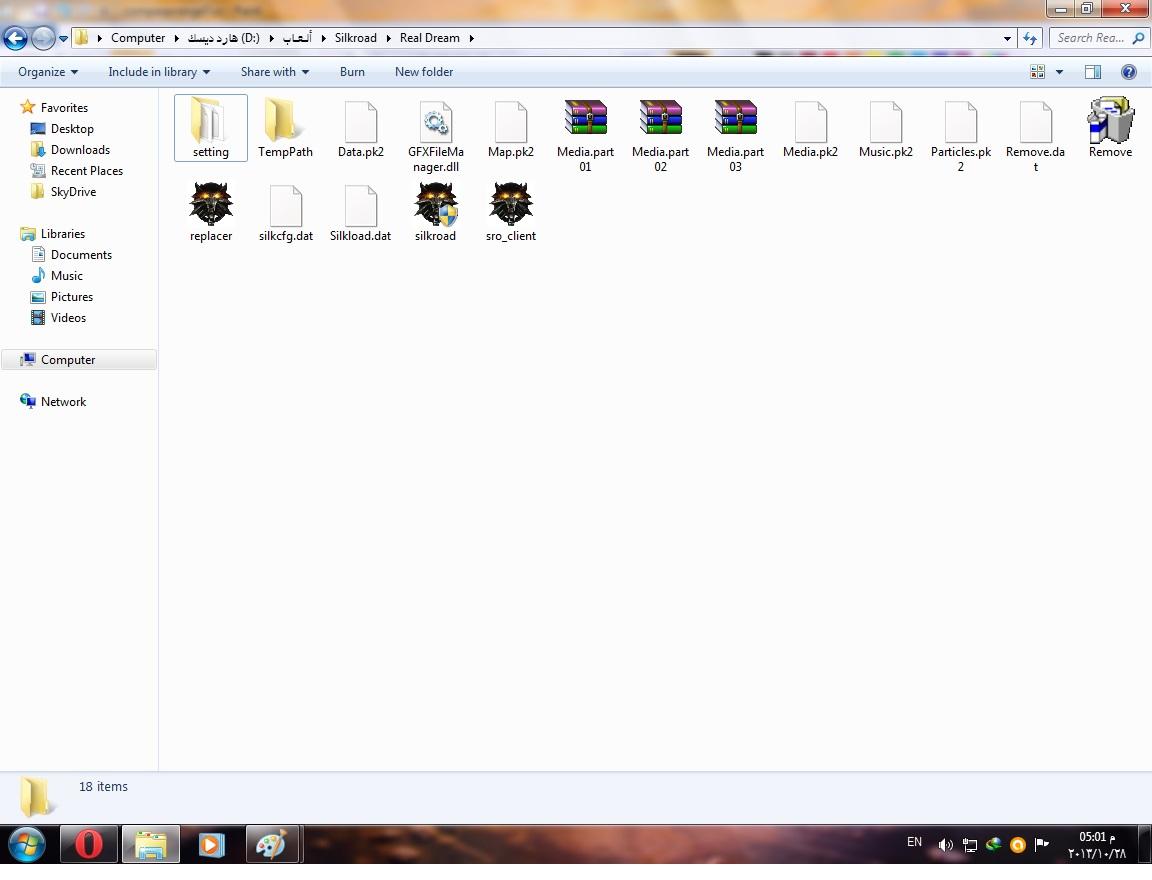The height and width of the screenshot is (880, 1152).
Task: Expand the Computer breadcrumb arrow
Action: coord(176,38)
